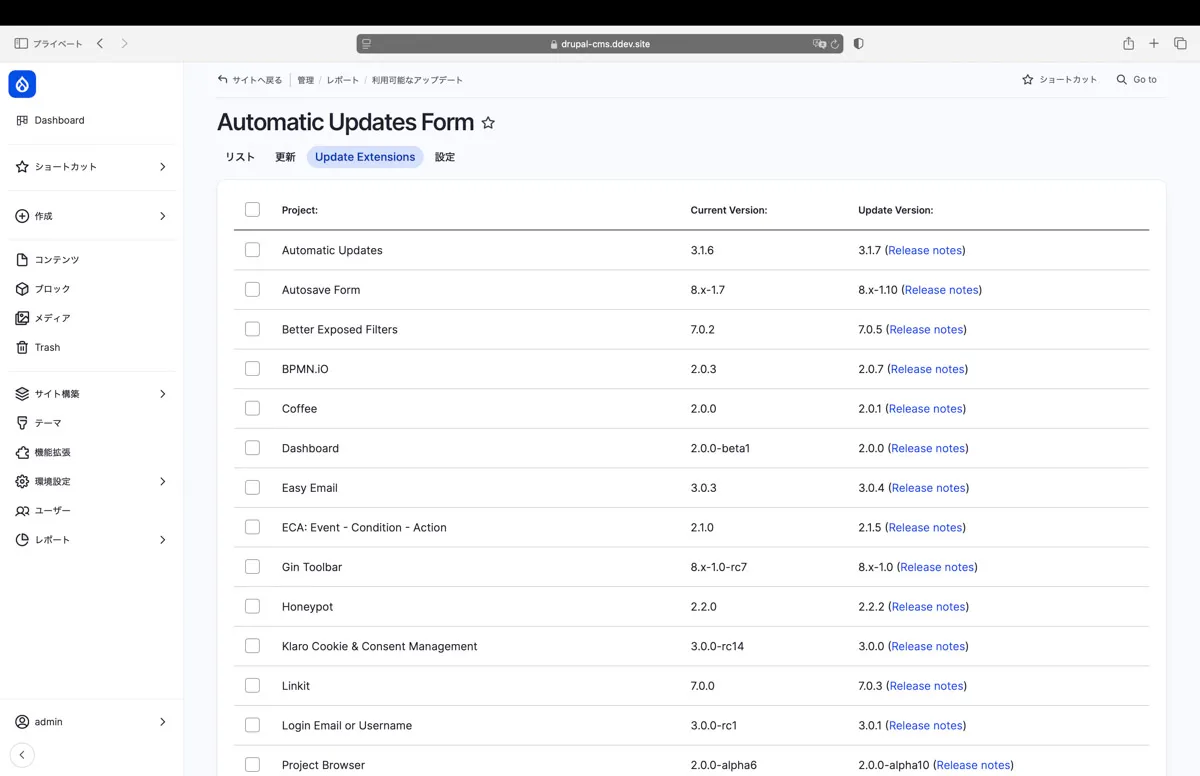Image resolution: width=1200 pixels, height=776 pixels.
Task: Click the サイト構築 layers icon
Action: [x=22, y=394]
